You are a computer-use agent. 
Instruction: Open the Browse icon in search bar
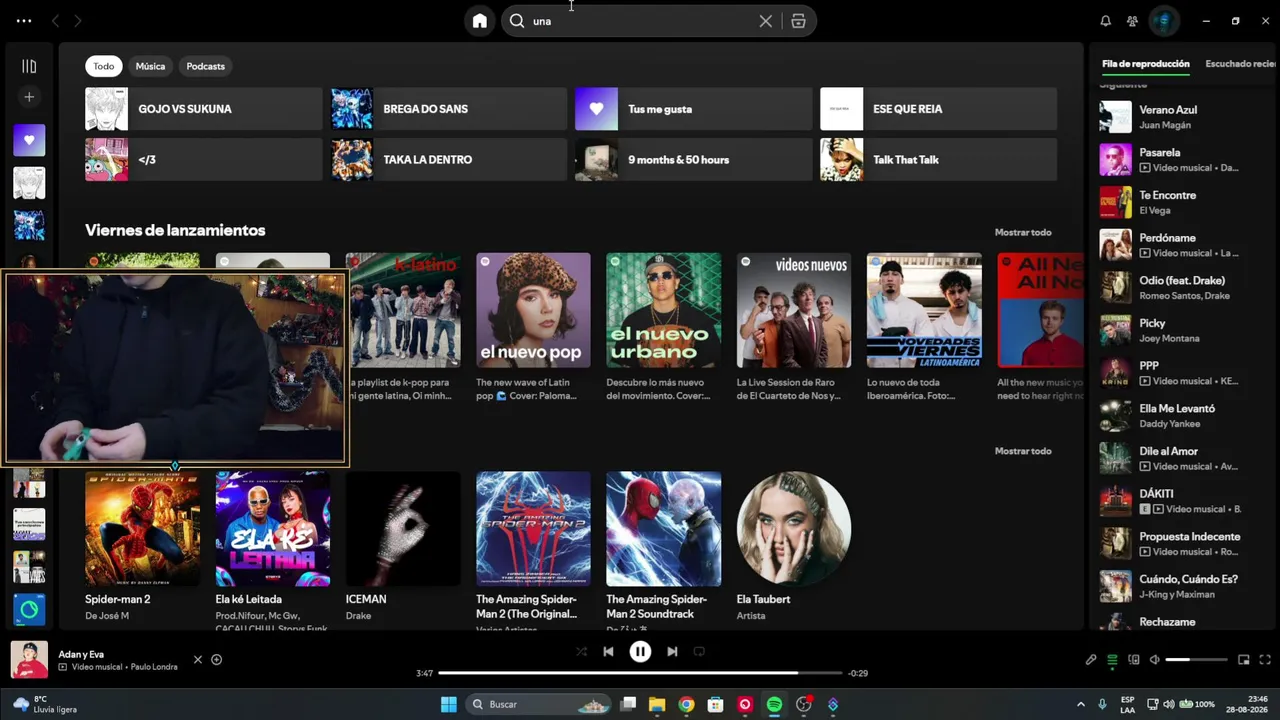(x=798, y=21)
